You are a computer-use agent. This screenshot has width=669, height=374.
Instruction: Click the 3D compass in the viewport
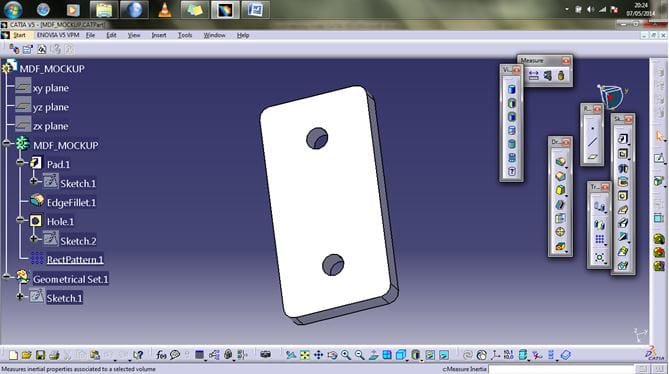point(612,96)
